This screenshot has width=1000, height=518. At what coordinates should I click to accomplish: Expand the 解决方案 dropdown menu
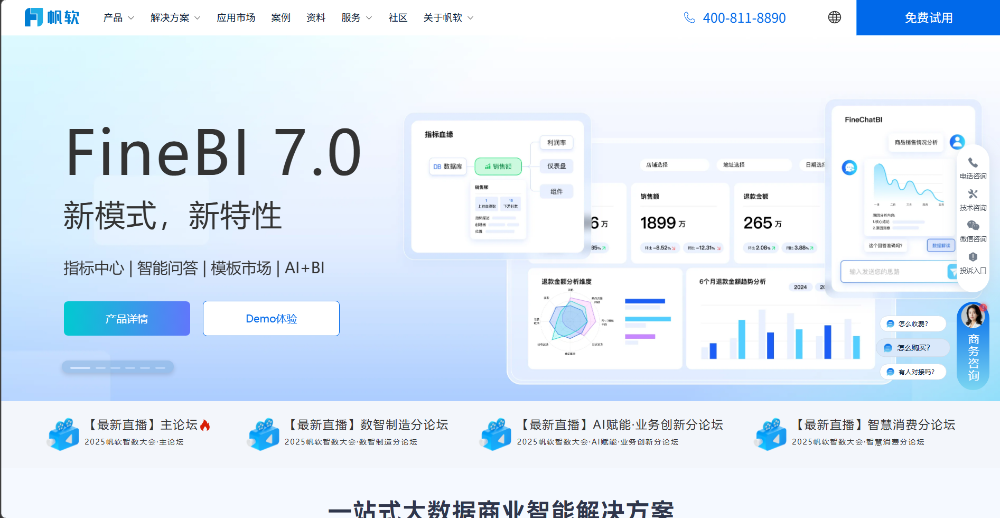point(175,18)
